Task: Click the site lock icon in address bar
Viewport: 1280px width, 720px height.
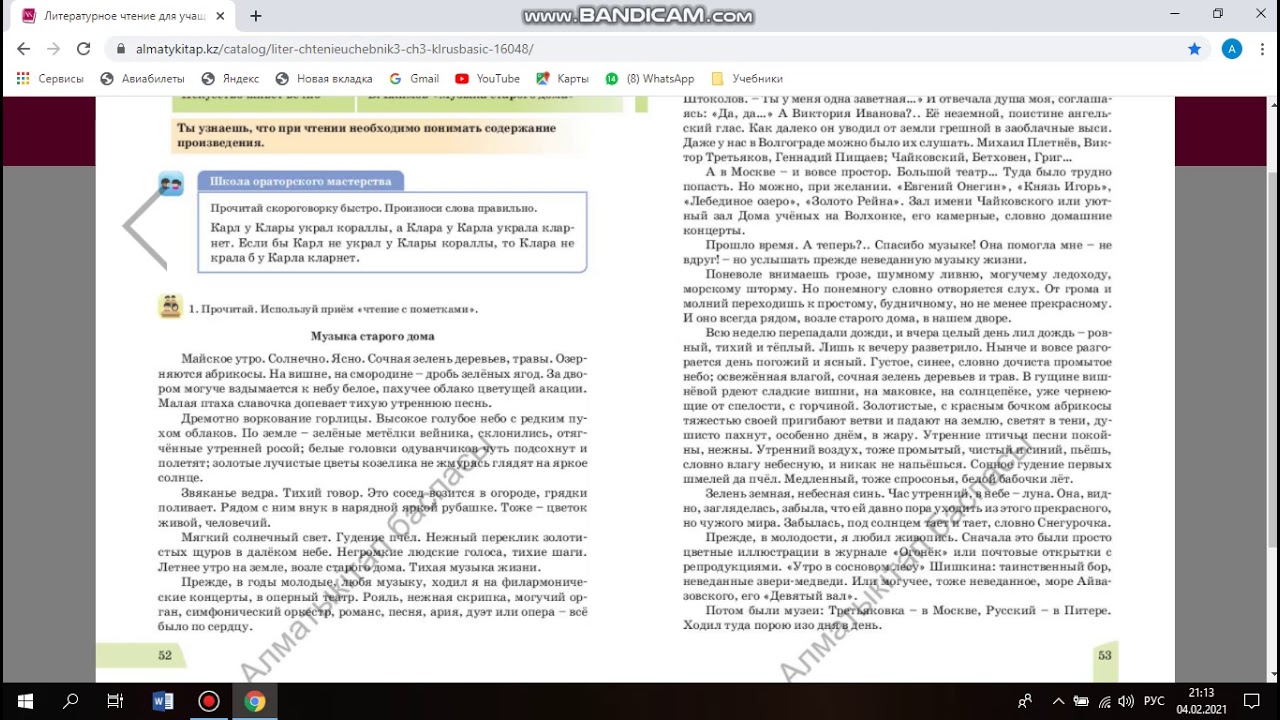Action: pyautogui.click(x=121, y=49)
